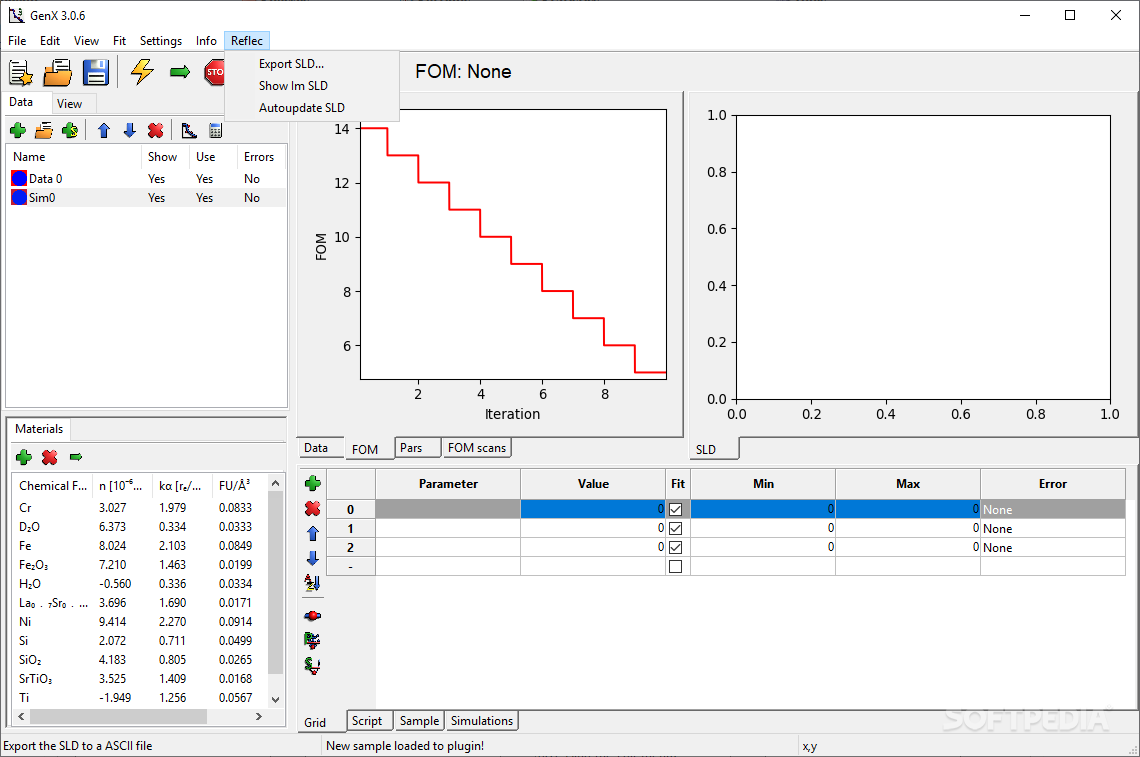Click the green S parameter icon below P
The height and width of the screenshot is (757, 1140).
[313, 665]
